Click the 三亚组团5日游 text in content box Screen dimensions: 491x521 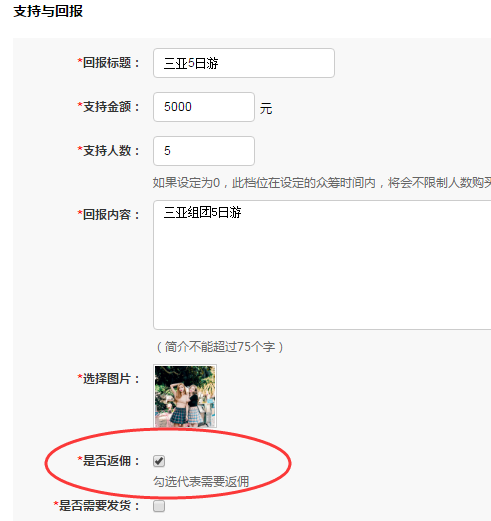202,212
